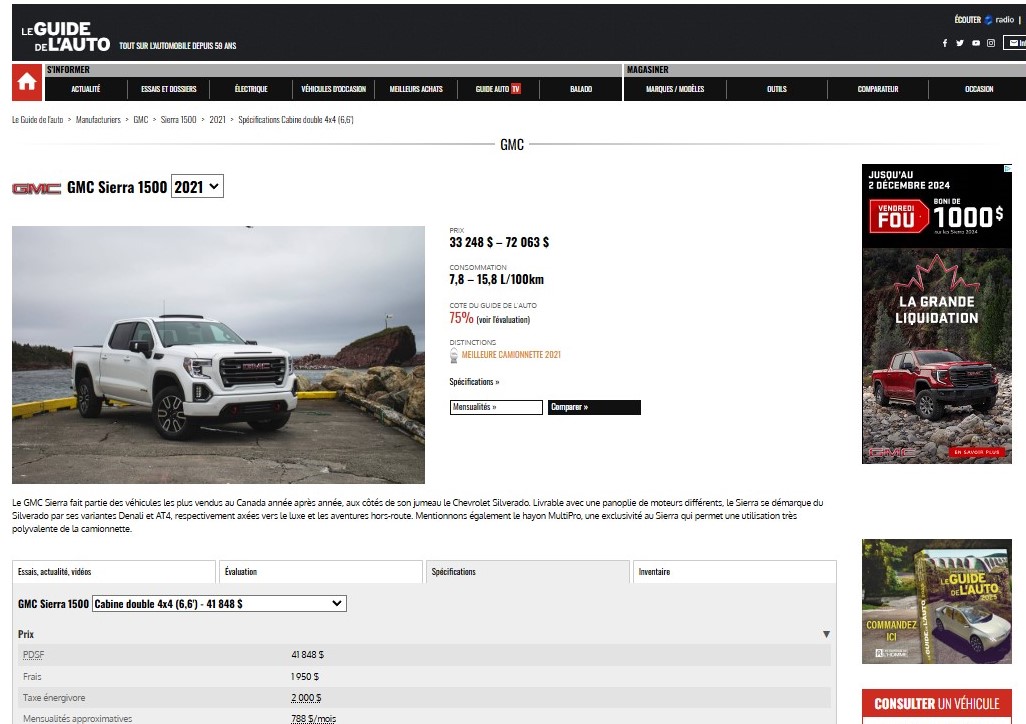The image size is (1026, 724).
Task: Open the YouTube social icon
Action: tap(976, 43)
